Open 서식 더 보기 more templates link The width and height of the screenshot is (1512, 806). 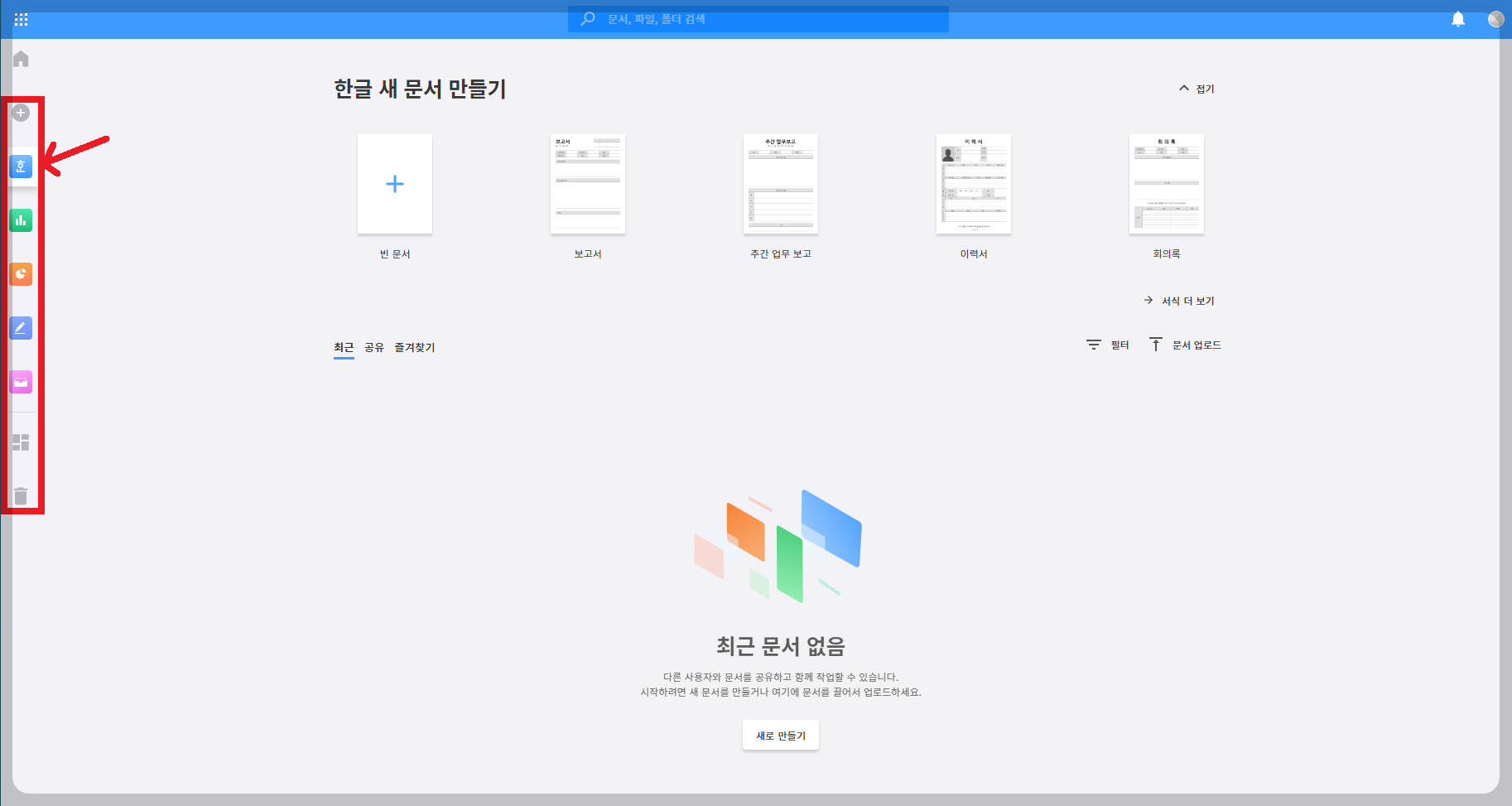[1180, 301]
